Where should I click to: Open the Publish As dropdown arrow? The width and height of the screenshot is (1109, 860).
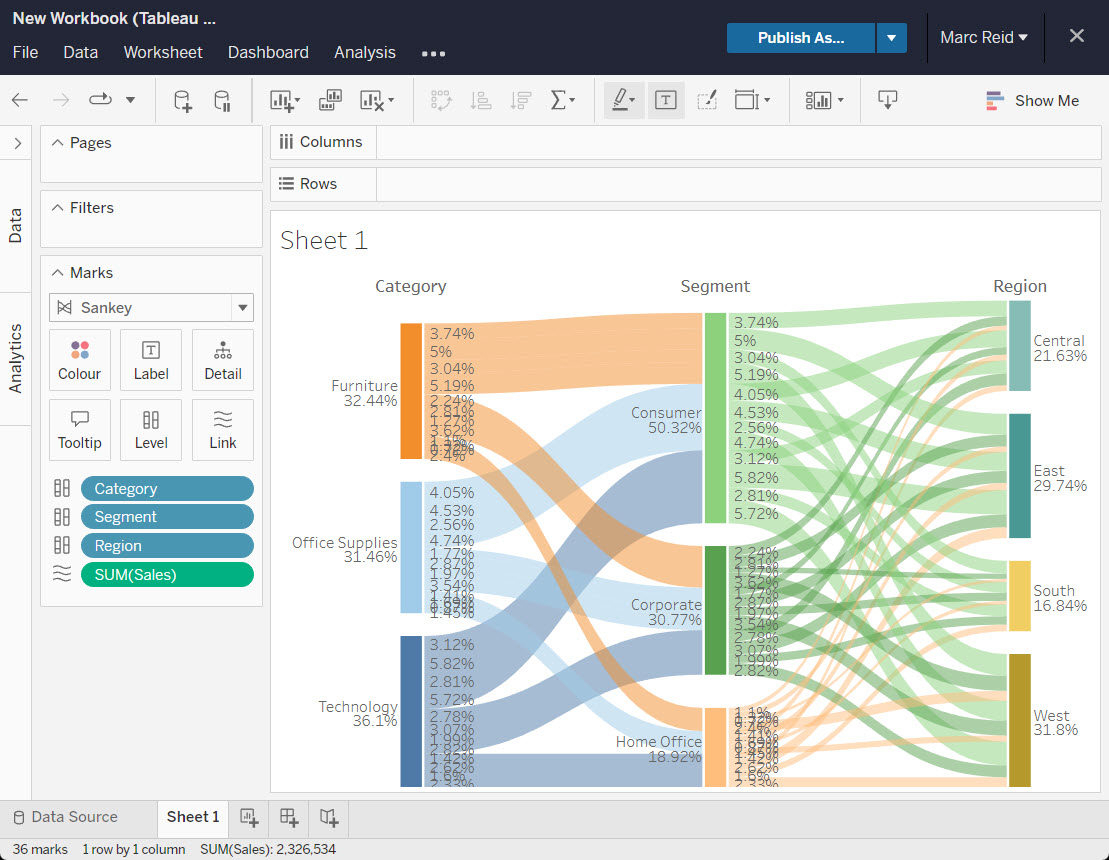click(x=891, y=38)
